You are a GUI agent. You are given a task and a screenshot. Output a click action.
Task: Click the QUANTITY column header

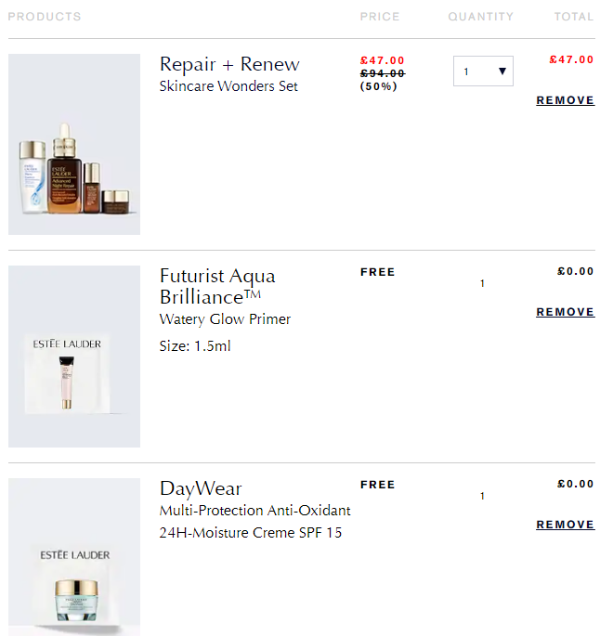pos(480,17)
